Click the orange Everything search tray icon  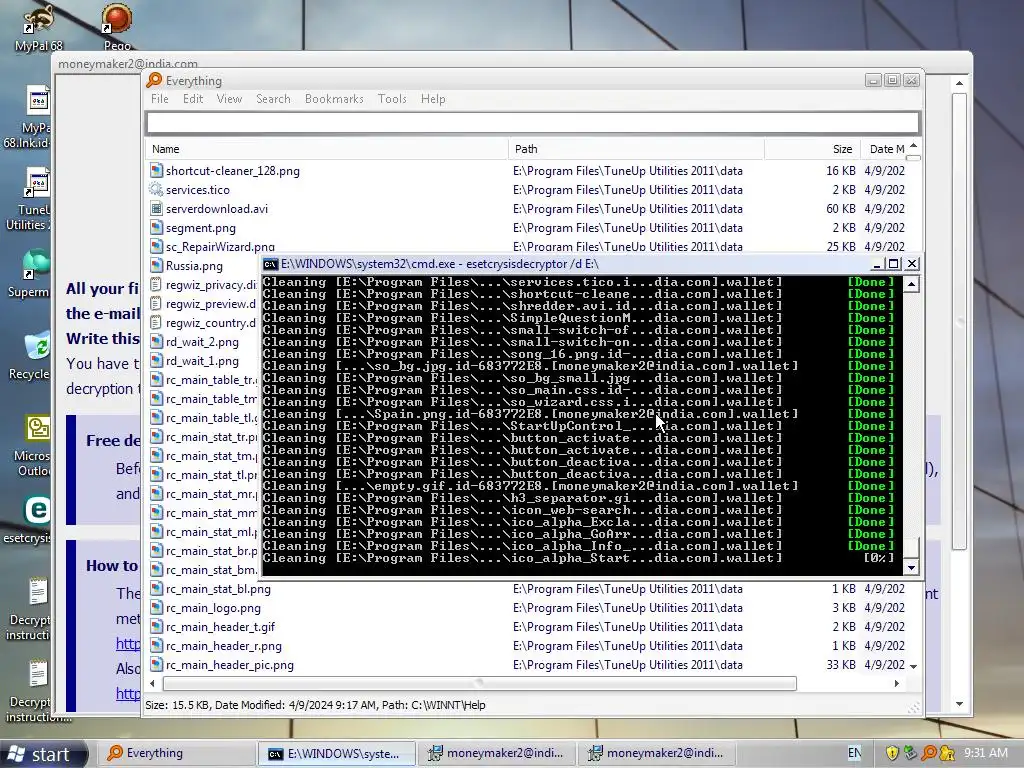pos(928,753)
